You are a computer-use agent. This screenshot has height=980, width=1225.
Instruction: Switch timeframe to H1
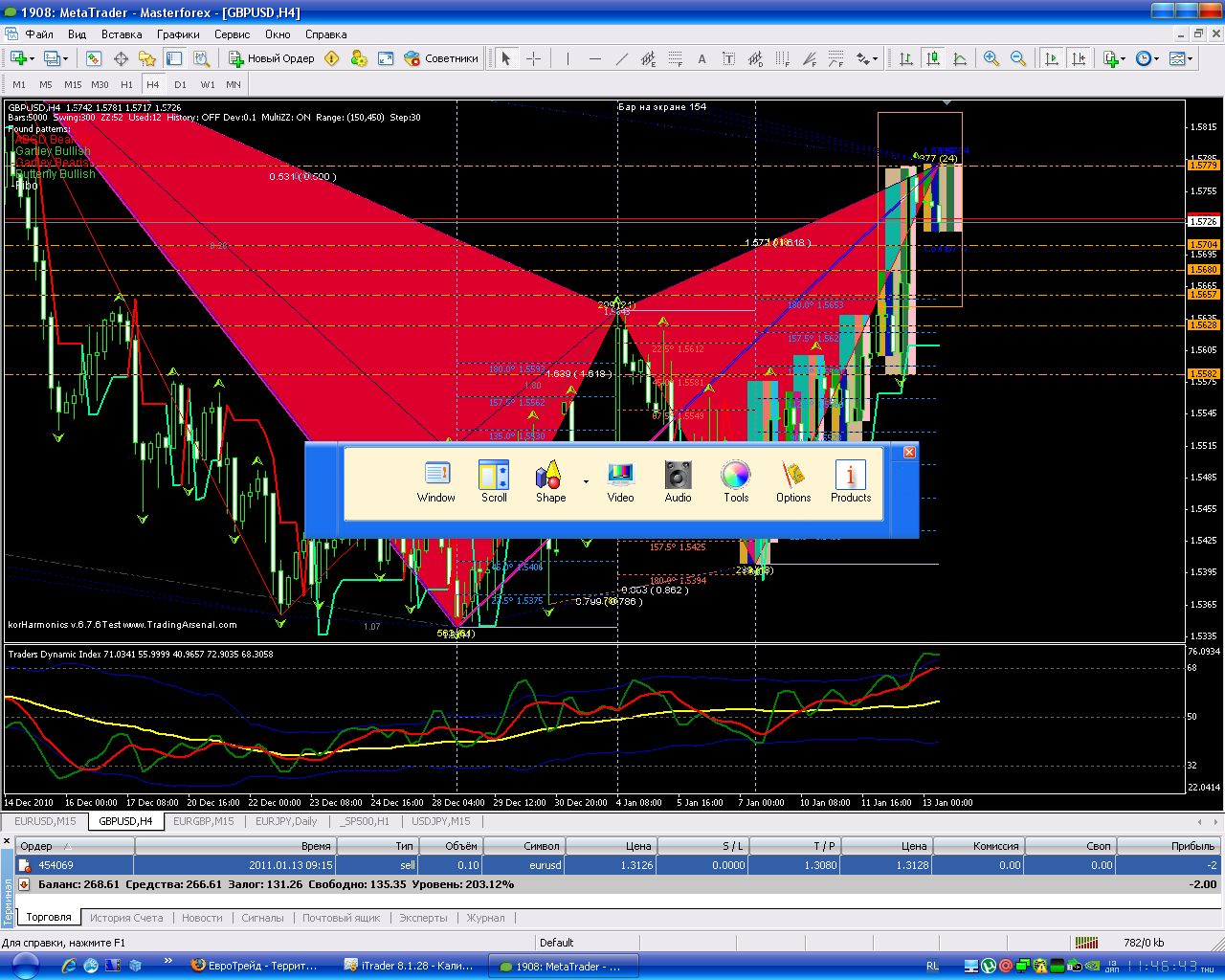[x=126, y=84]
